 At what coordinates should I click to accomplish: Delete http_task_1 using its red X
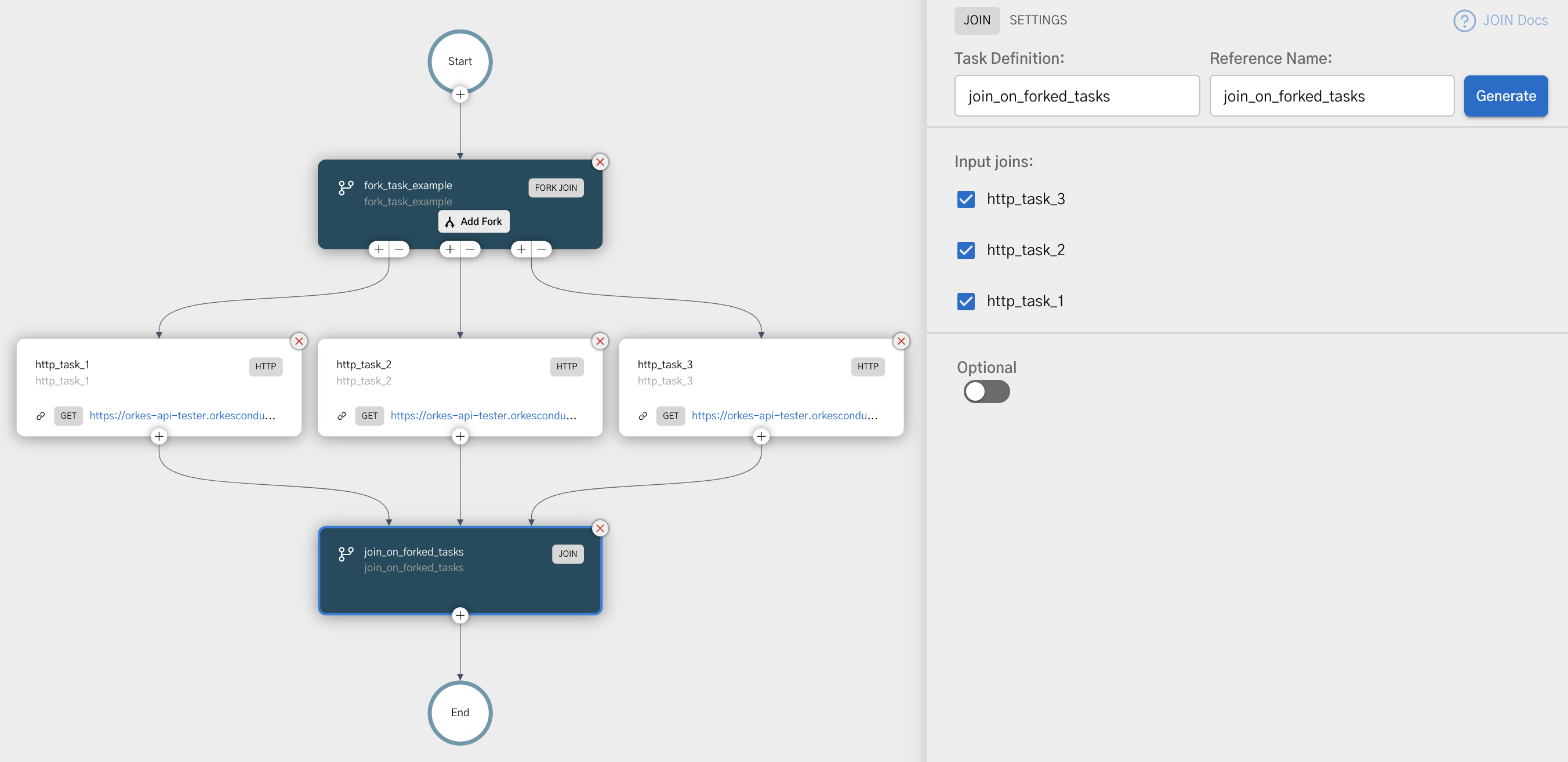click(x=299, y=341)
